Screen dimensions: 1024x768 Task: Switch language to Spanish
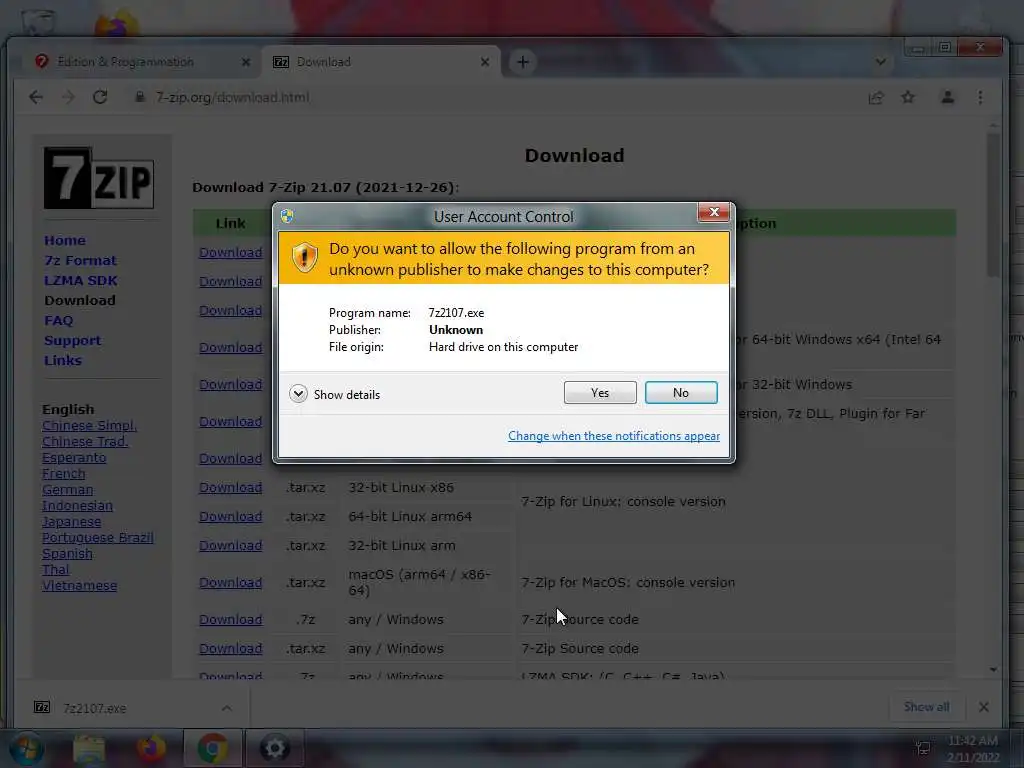tap(67, 554)
